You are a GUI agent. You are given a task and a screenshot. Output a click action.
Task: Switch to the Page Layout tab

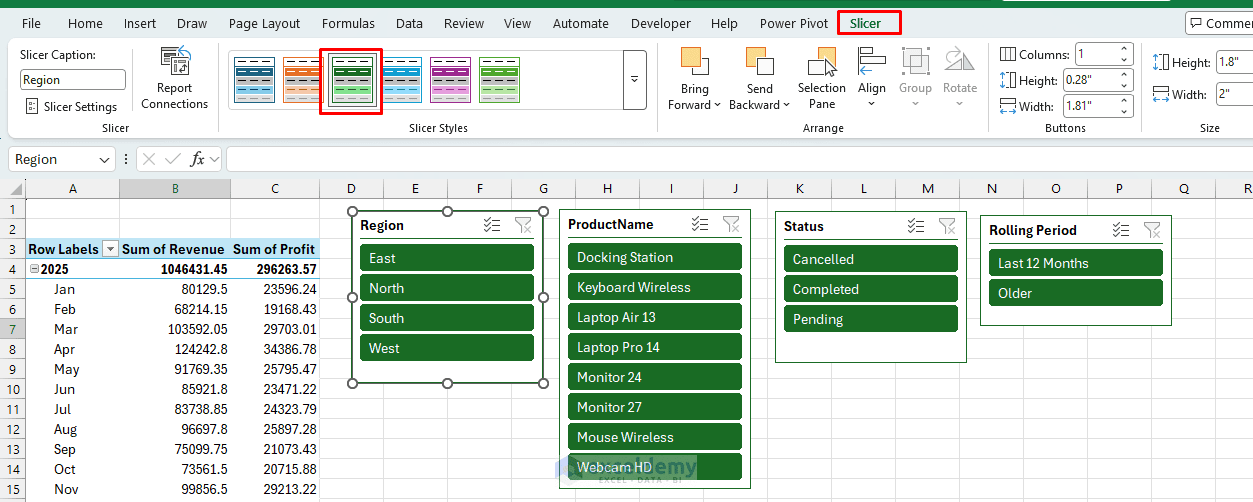click(x=264, y=23)
